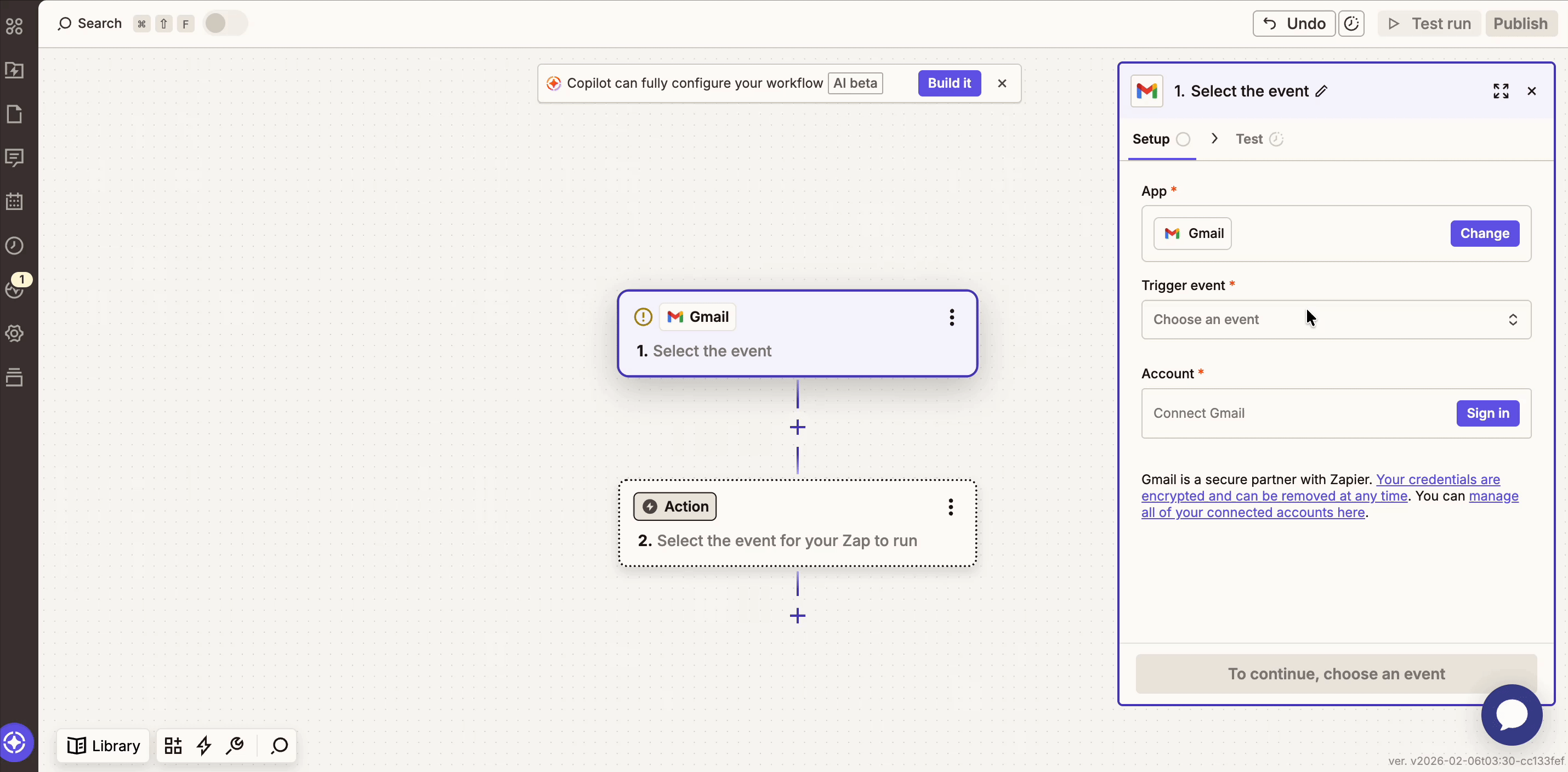
Task: Open the history clock icon in sidebar
Action: (x=14, y=246)
